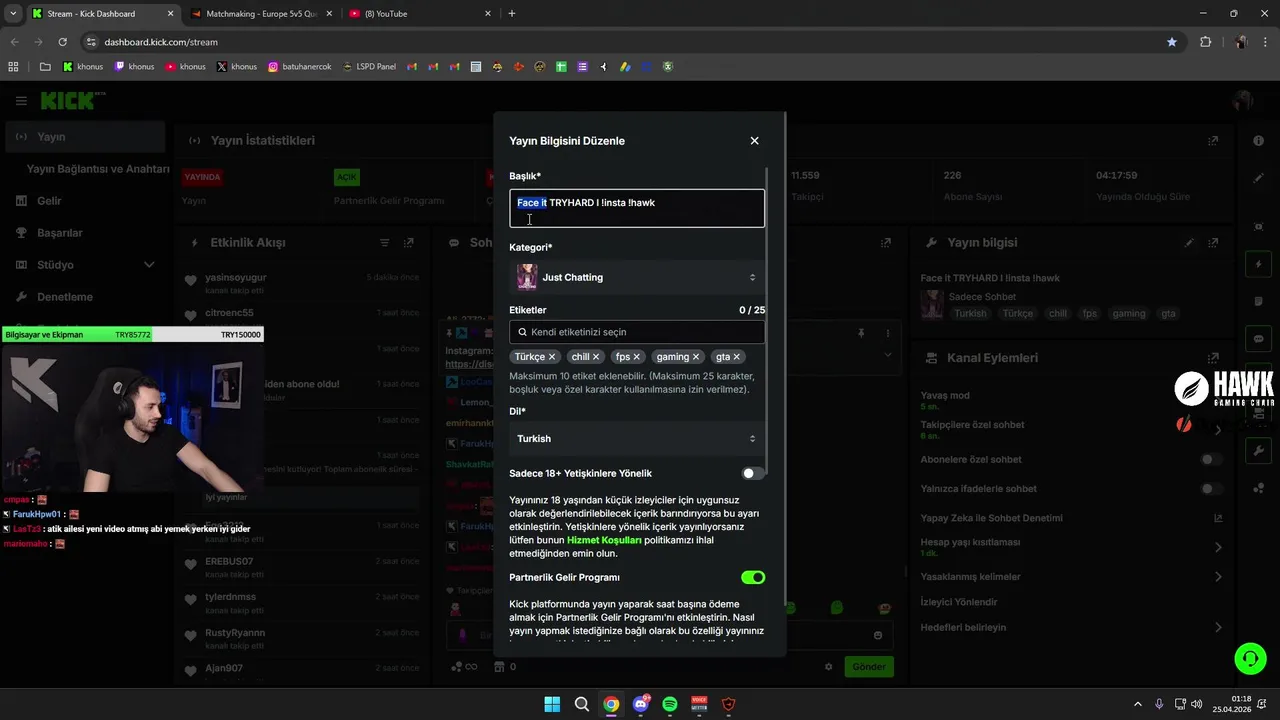Open the Hizmet Koşulları link
Image resolution: width=1280 pixels, height=720 pixels.
coord(604,540)
